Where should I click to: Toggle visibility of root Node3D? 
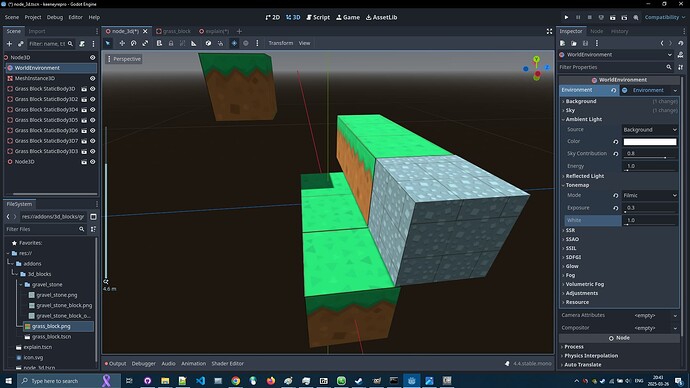point(92,57)
